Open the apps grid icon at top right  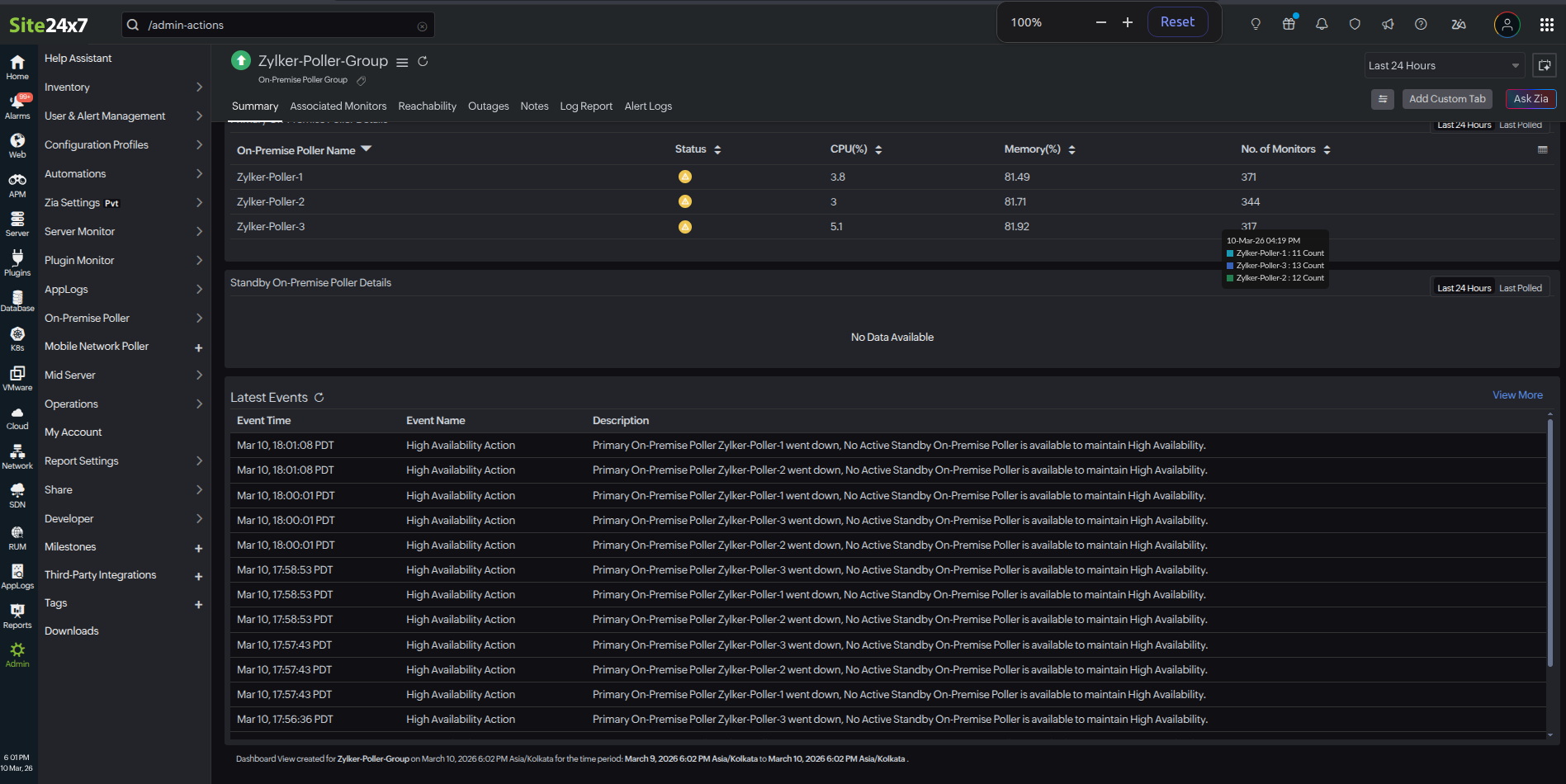click(1546, 25)
